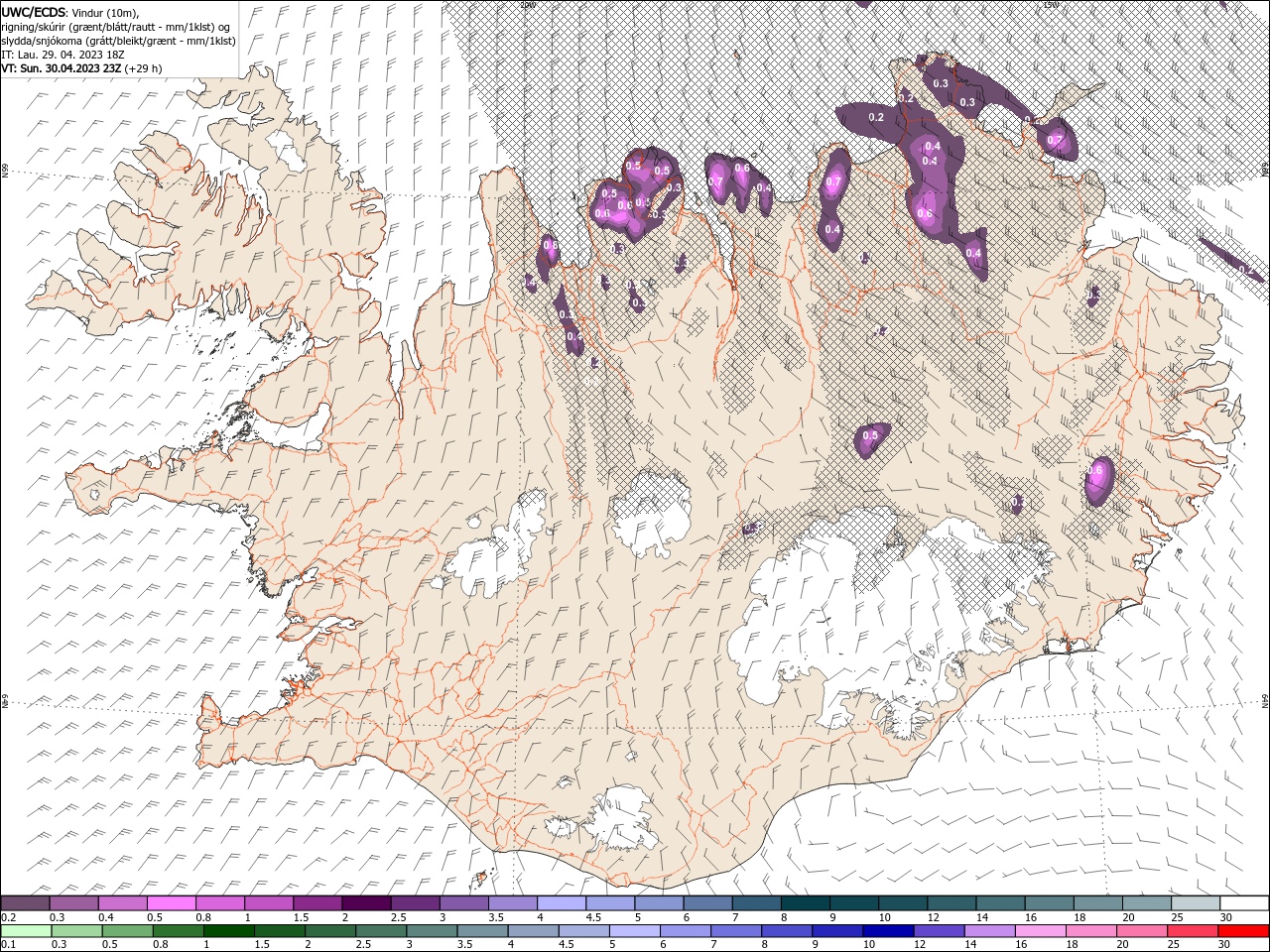Click the 0.8 green rain legend swatch
The image size is (1270, 952).
(x=178, y=931)
